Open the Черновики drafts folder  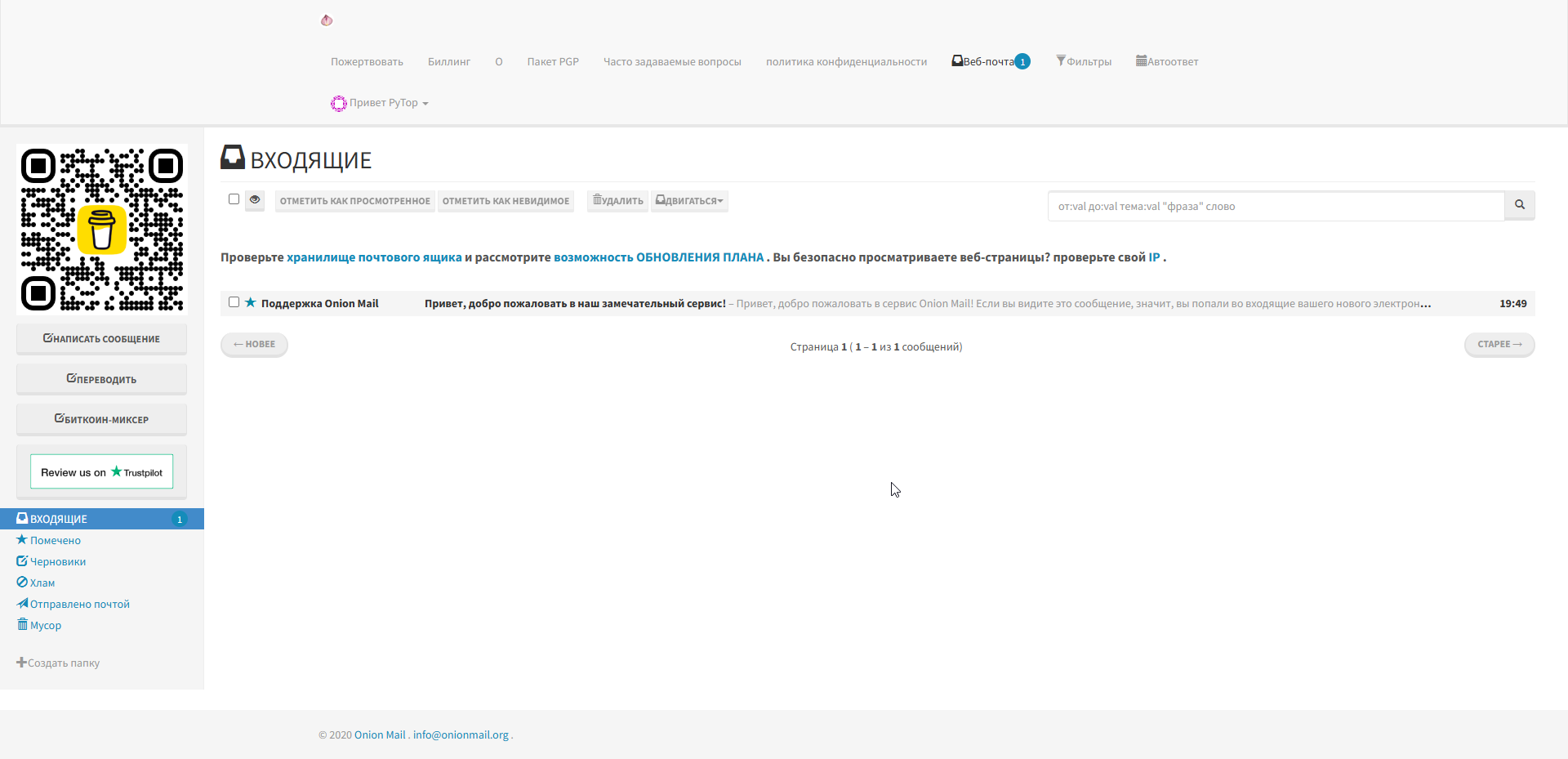click(57, 561)
